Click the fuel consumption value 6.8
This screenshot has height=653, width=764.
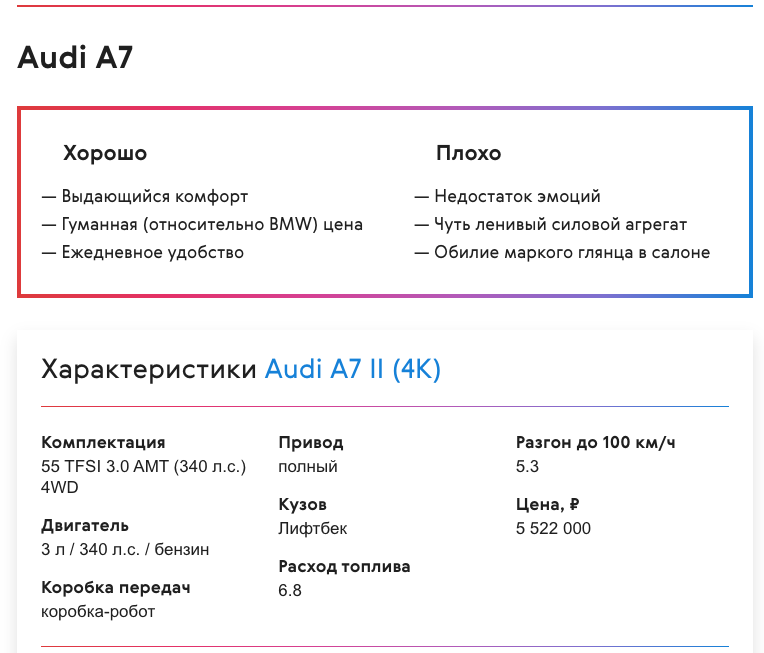(290, 591)
